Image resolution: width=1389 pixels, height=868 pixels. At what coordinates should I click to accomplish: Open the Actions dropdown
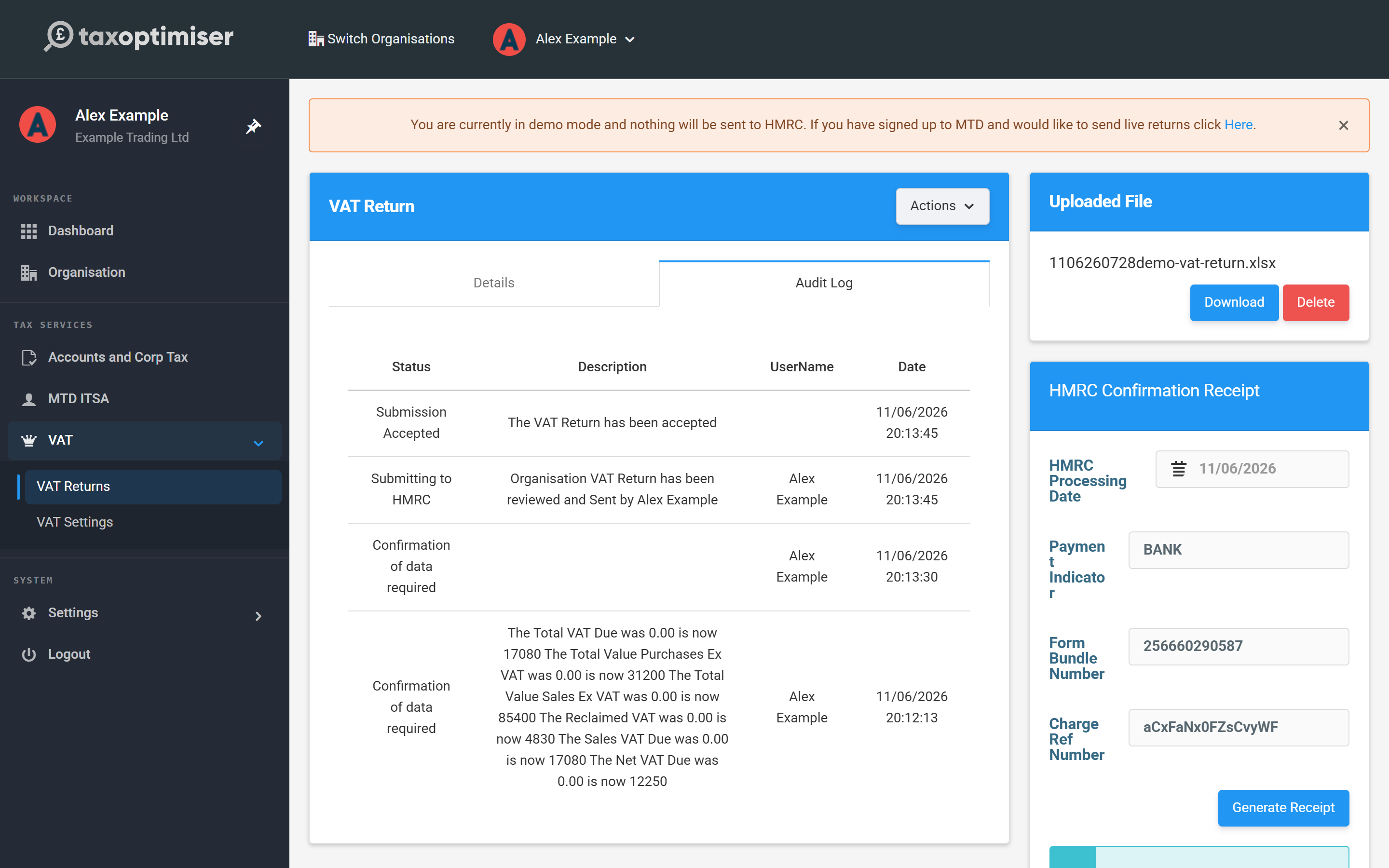click(x=942, y=206)
